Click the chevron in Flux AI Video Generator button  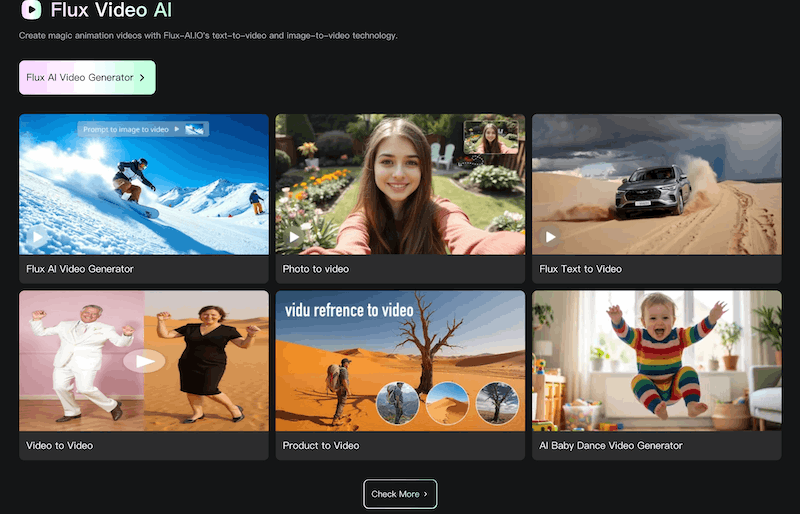[142, 78]
